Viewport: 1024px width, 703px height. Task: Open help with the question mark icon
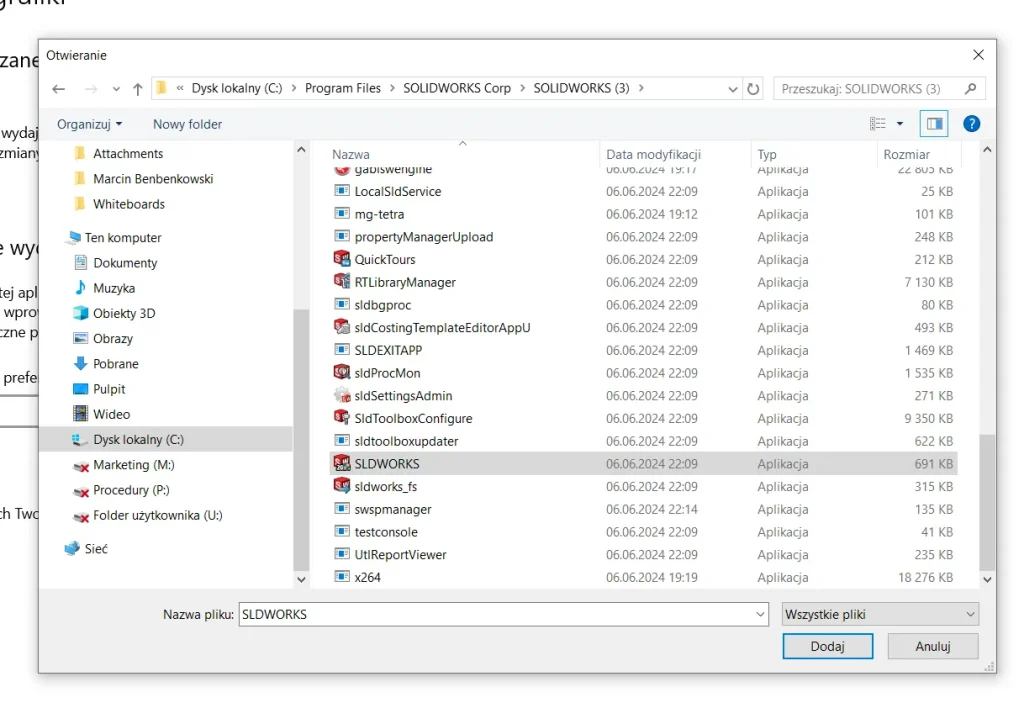(970, 124)
